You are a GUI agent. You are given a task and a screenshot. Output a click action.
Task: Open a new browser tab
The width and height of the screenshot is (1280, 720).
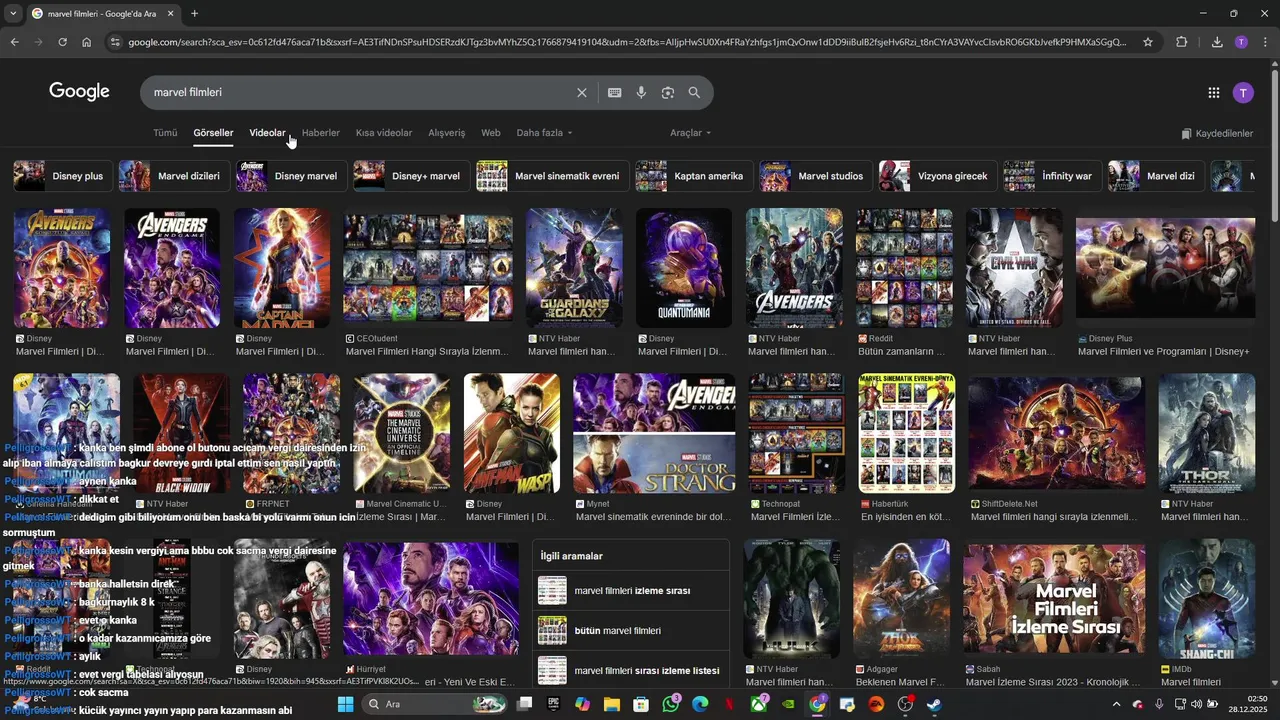pos(194,14)
